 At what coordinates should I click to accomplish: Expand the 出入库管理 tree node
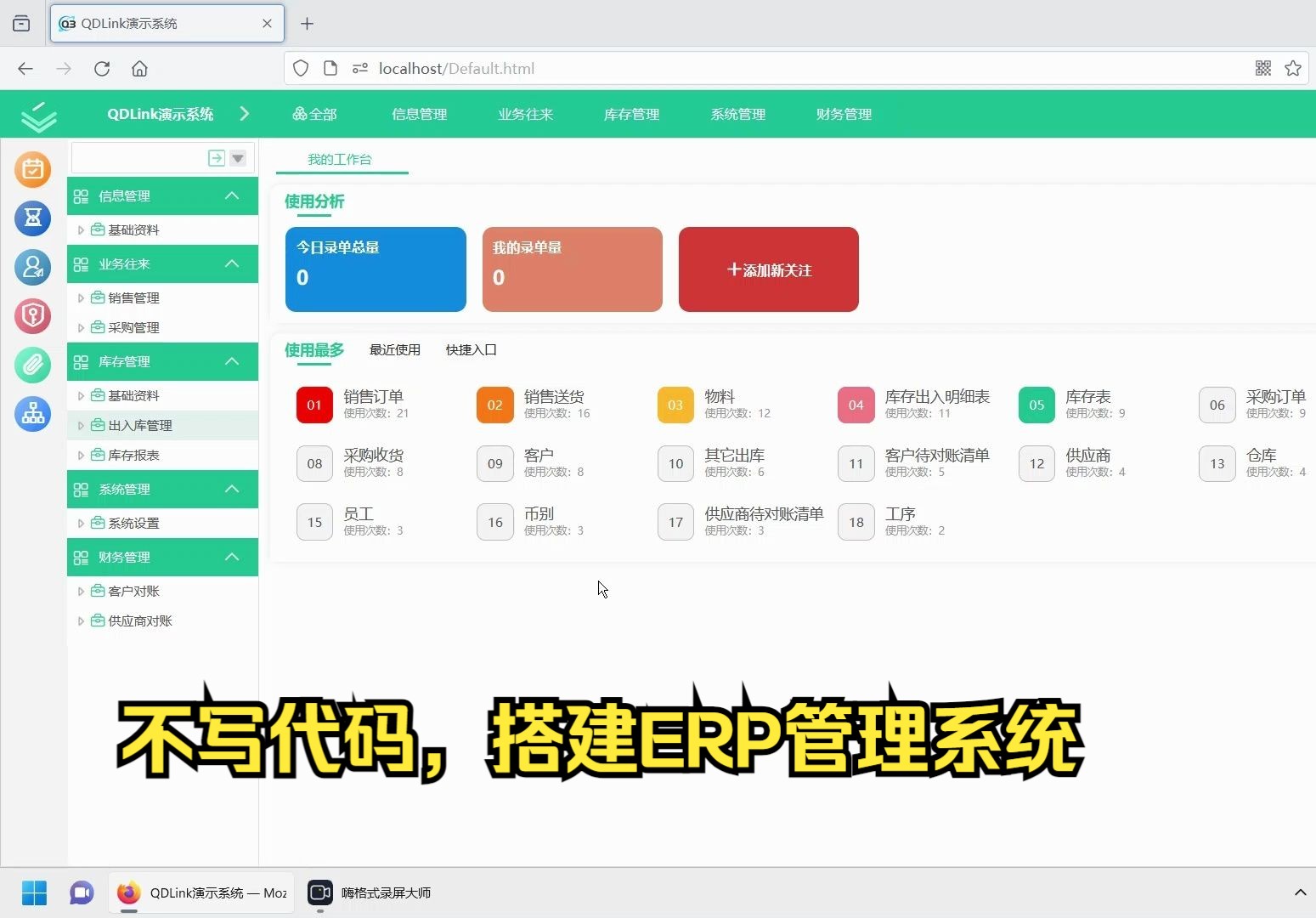pyautogui.click(x=81, y=426)
